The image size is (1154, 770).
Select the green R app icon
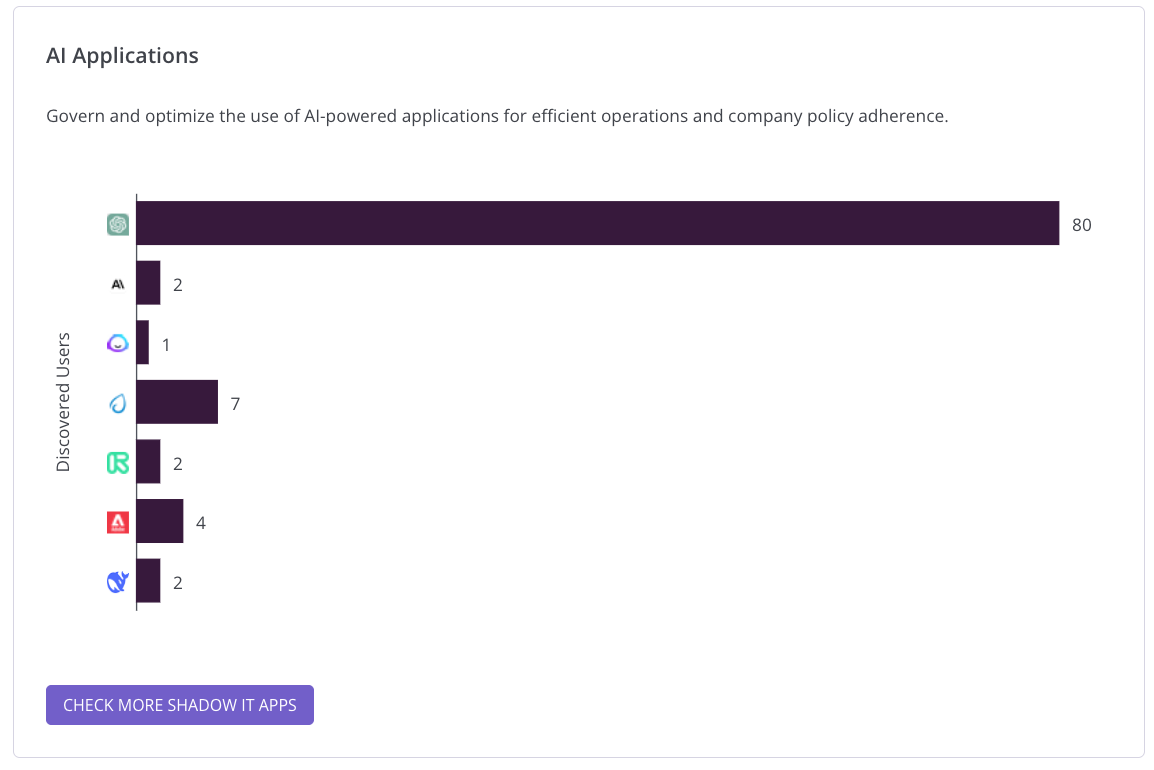[118, 463]
